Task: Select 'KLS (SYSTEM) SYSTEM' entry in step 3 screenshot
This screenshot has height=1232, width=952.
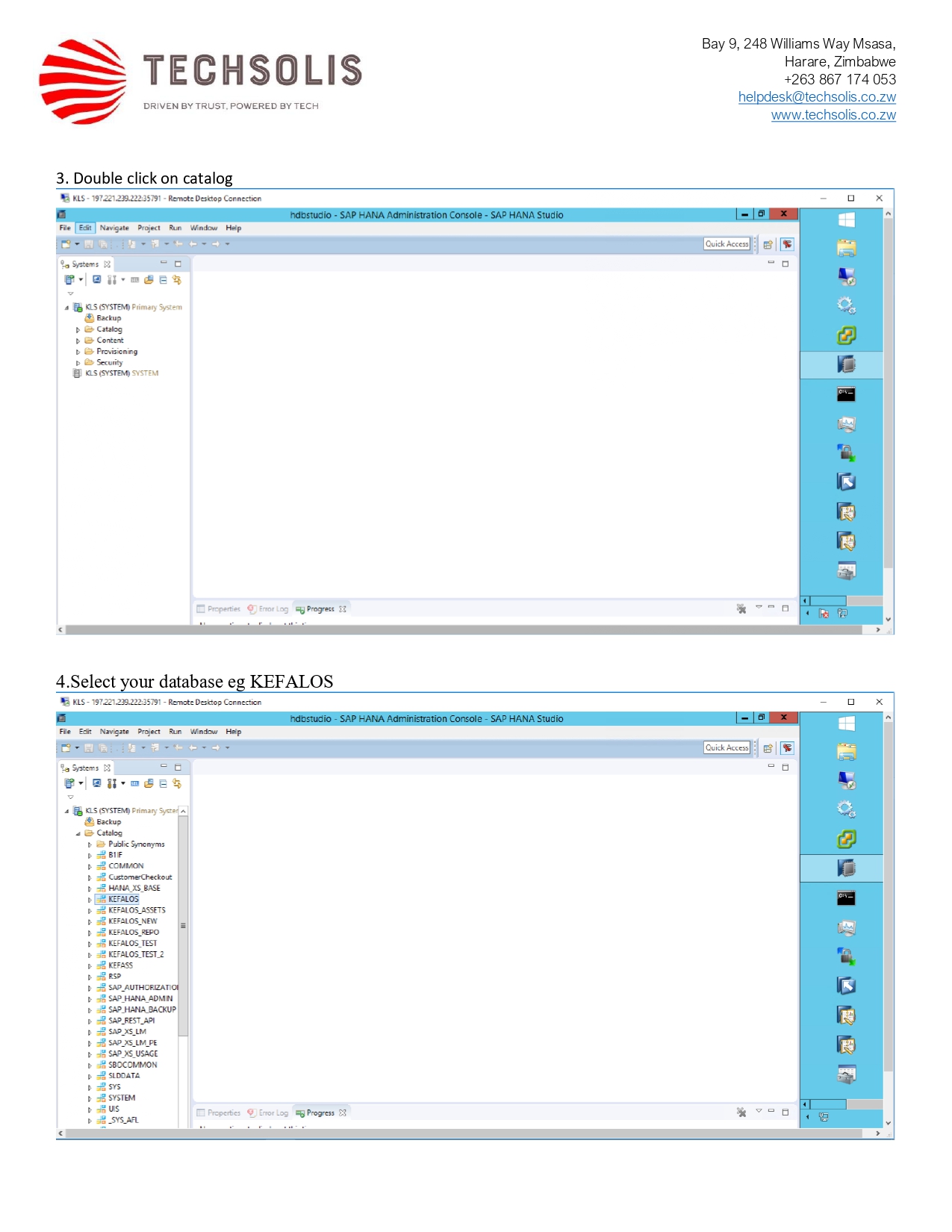Action: [x=116, y=373]
